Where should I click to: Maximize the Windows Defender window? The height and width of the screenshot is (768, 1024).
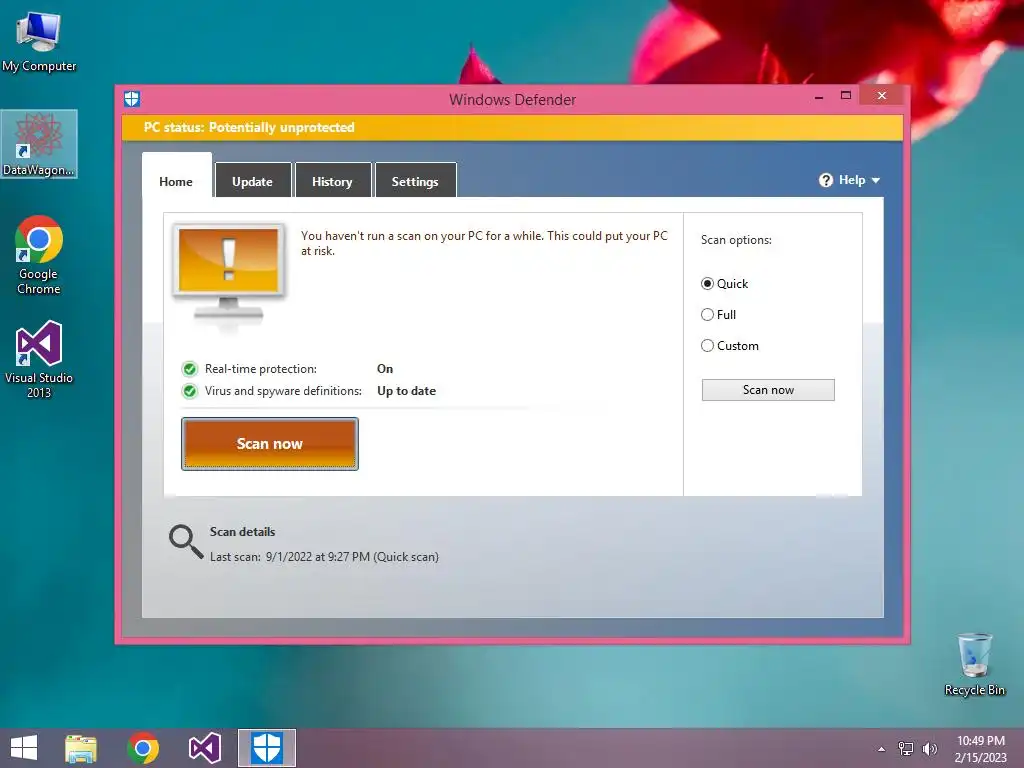point(846,96)
